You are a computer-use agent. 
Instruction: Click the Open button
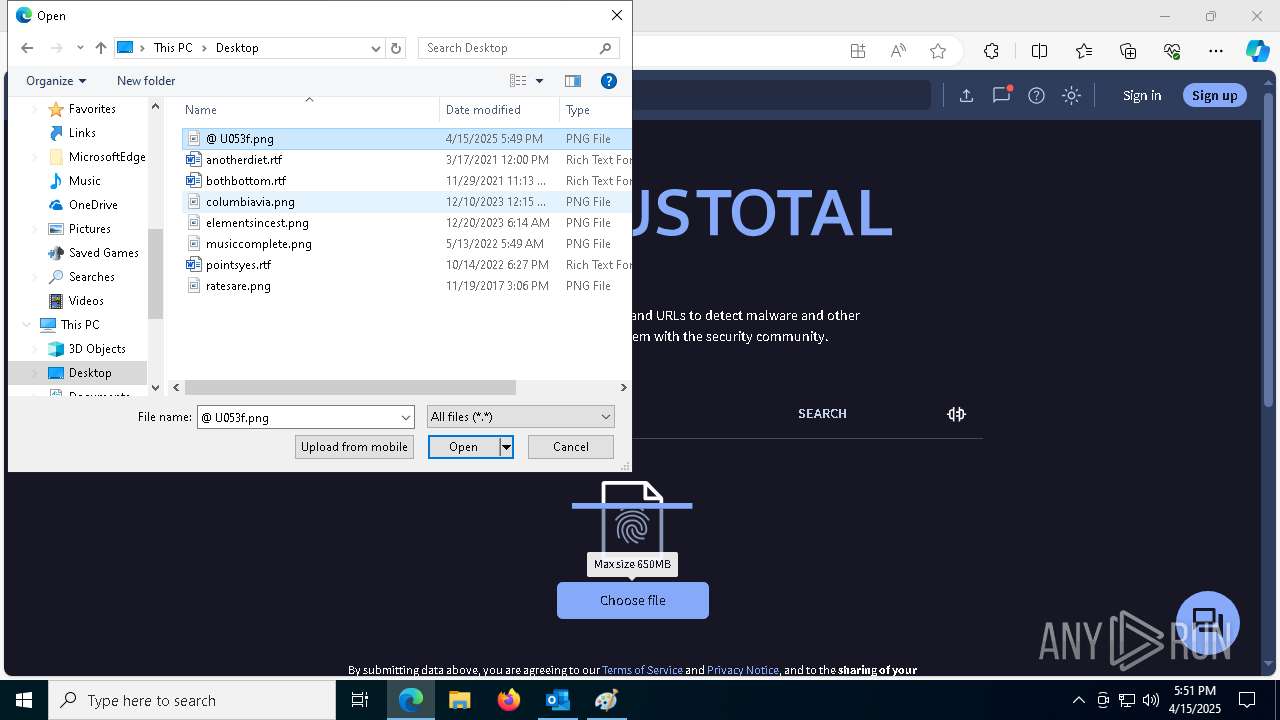tap(463, 447)
